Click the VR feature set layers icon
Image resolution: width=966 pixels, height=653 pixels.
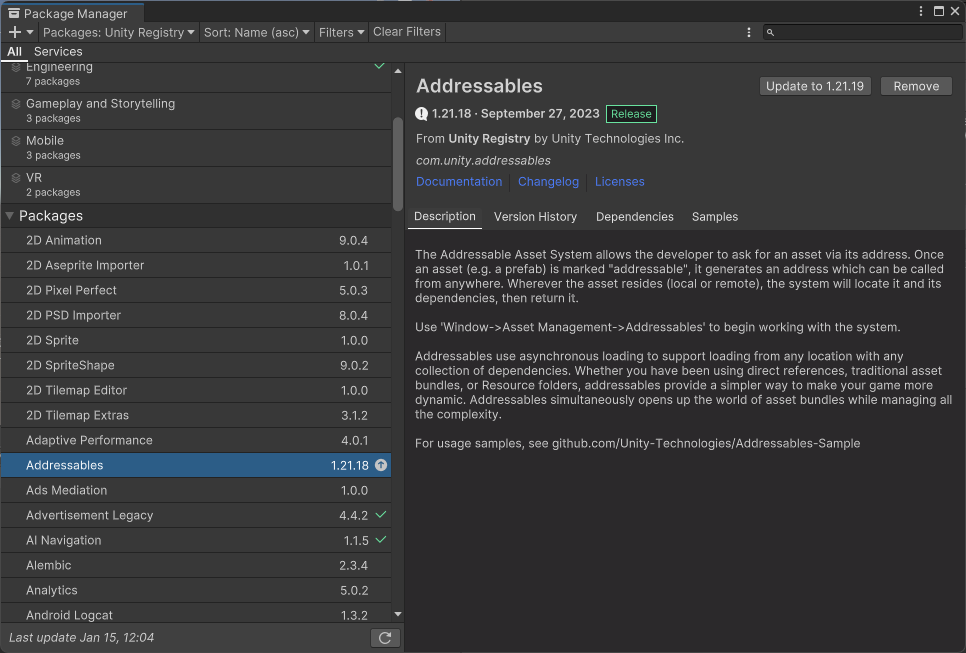pos(16,178)
